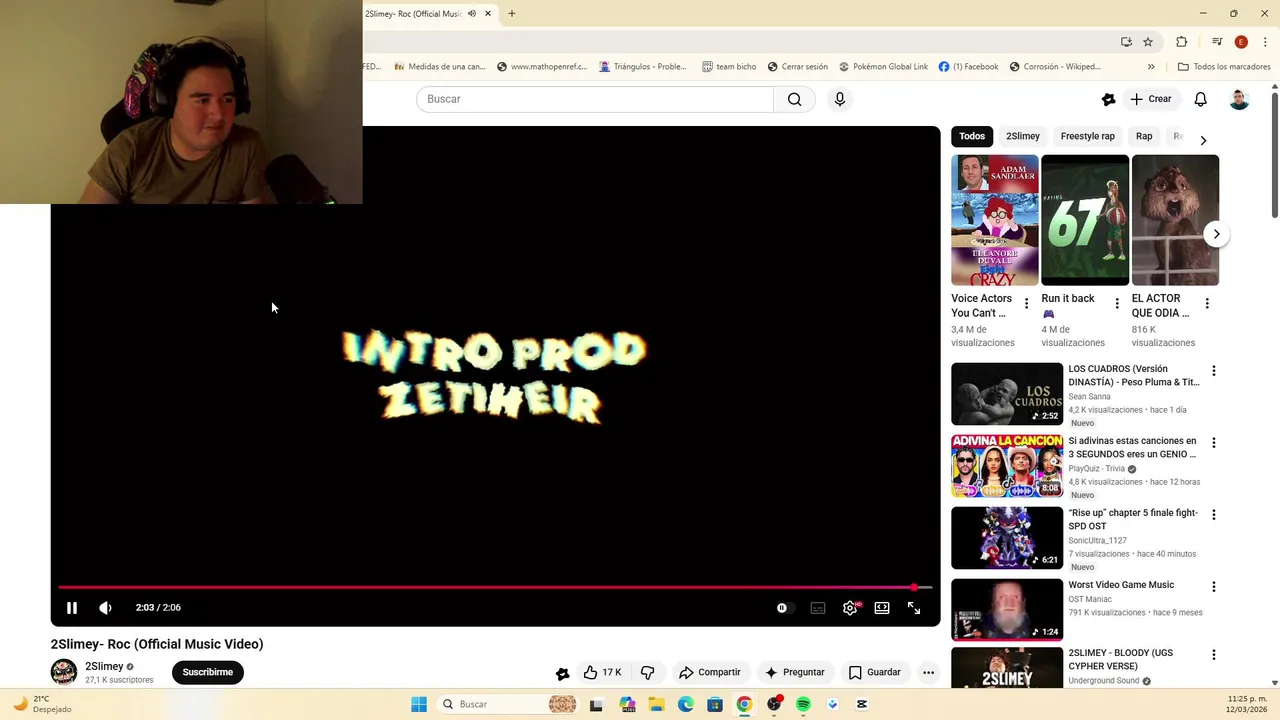Click the install app icon in the address bar
1280x720 pixels.
(x=1126, y=42)
